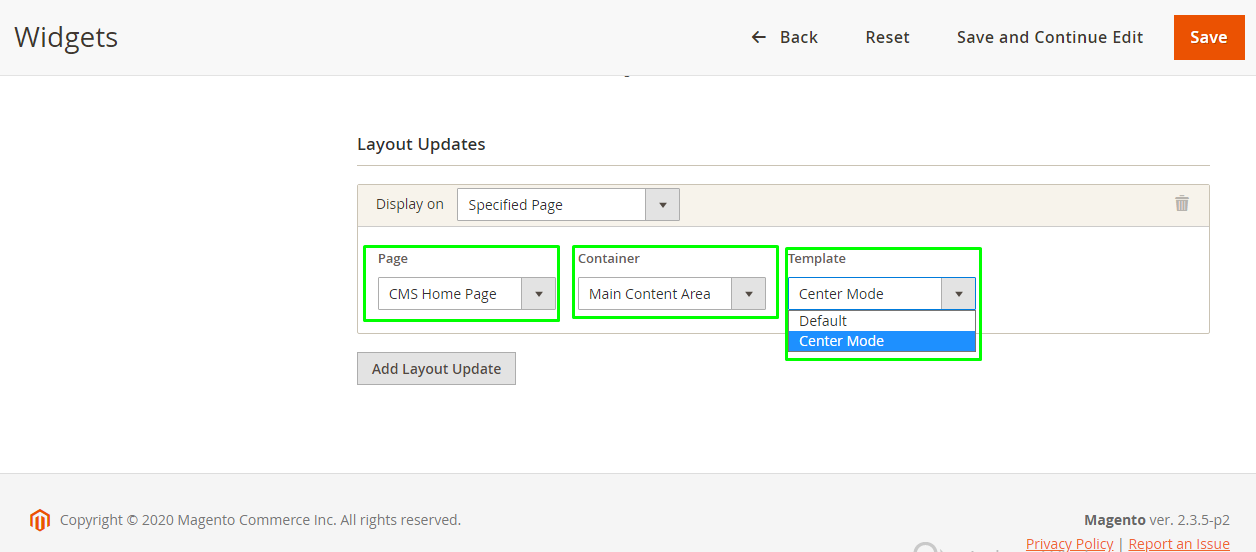
Task: Collapse the Template dropdown via its arrow
Action: [958, 294]
